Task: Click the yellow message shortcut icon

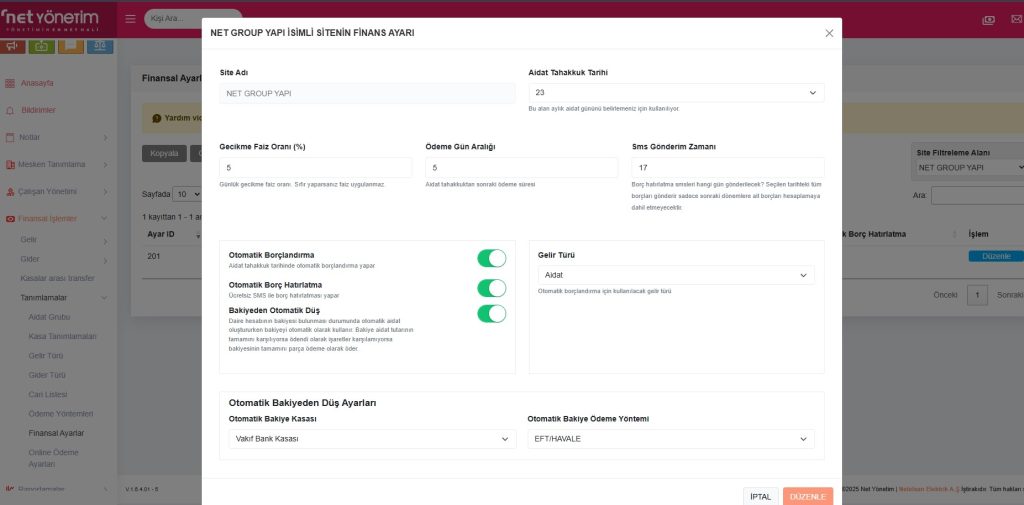Action: coord(70,45)
